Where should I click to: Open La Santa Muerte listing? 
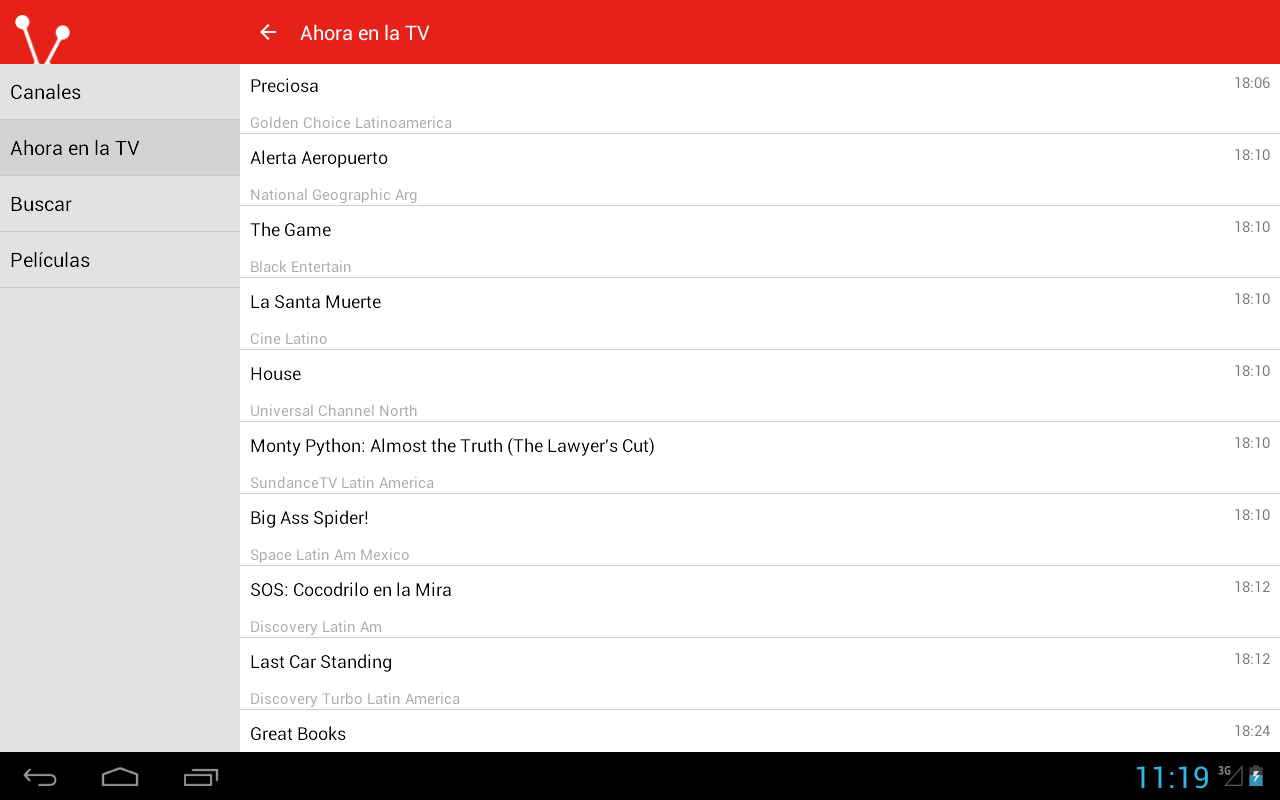point(760,314)
